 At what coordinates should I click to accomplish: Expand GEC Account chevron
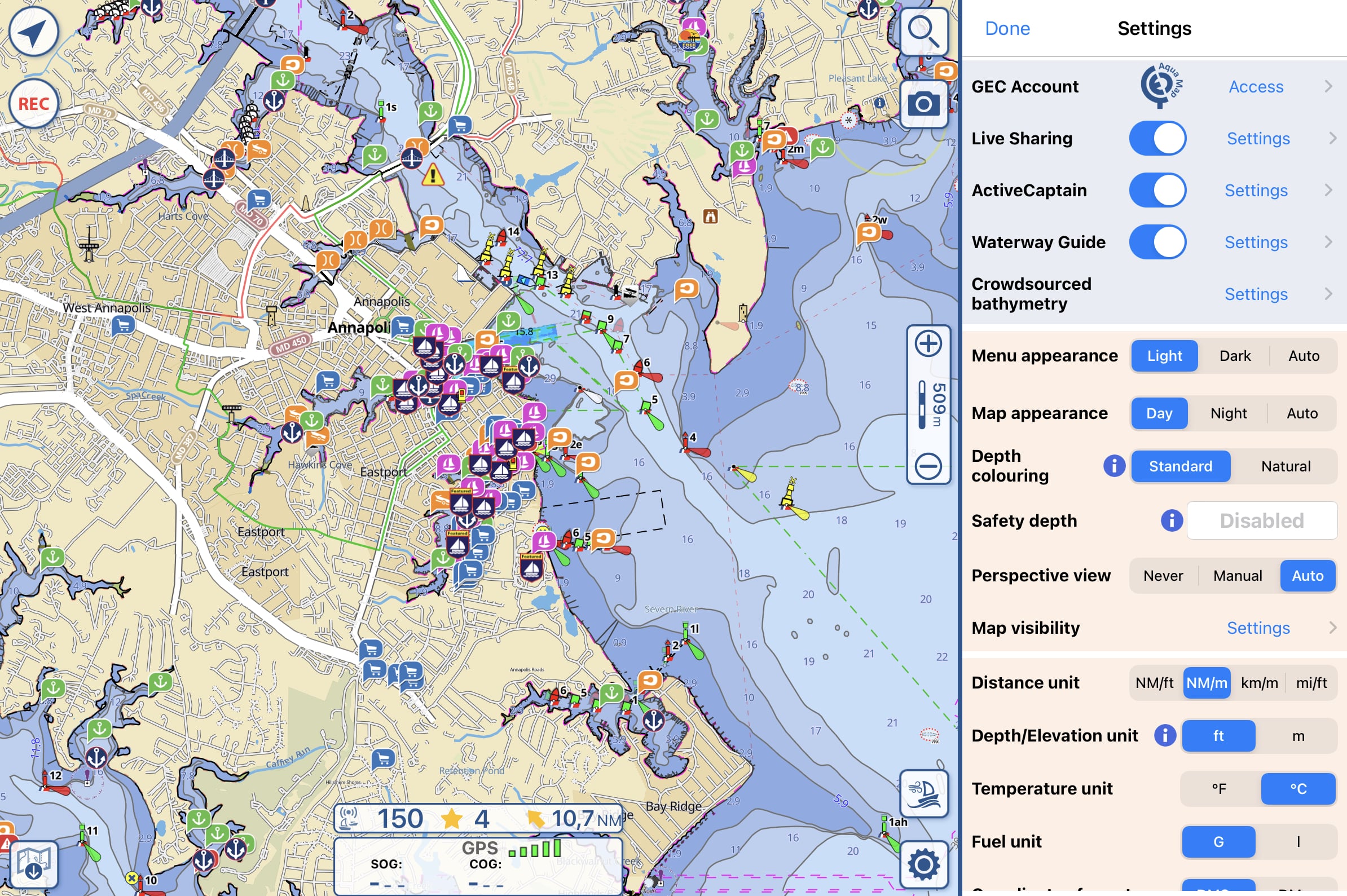(x=1329, y=86)
